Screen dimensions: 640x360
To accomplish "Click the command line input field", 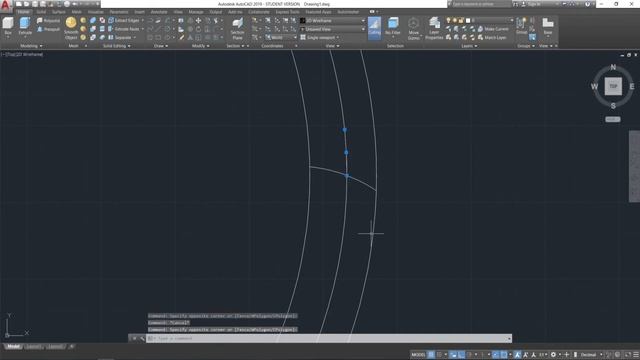I will 329,338.
